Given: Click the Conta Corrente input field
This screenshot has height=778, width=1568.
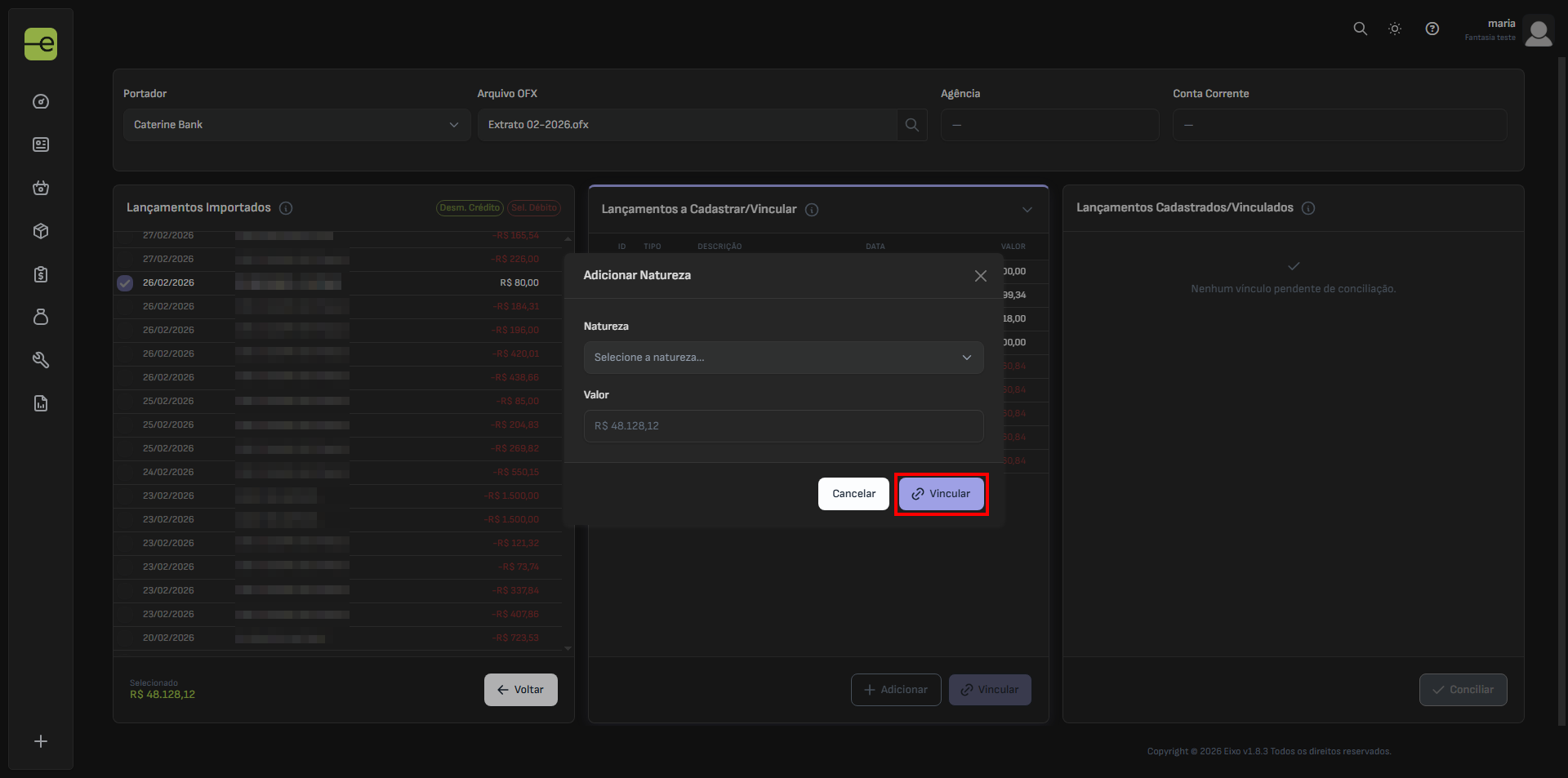Looking at the screenshot, I should 1339,125.
